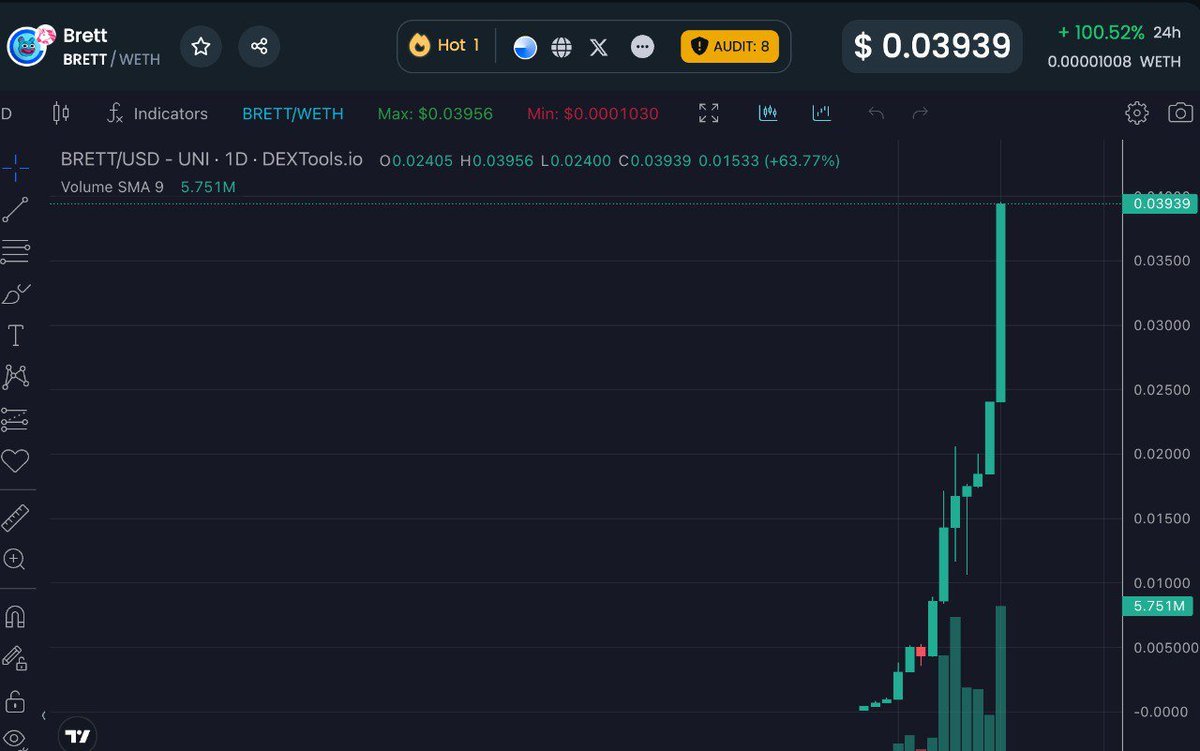Image resolution: width=1200 pixels, height=751 pixels.
Task: Share the Brett token page
Action: click(x=259, y=46)
